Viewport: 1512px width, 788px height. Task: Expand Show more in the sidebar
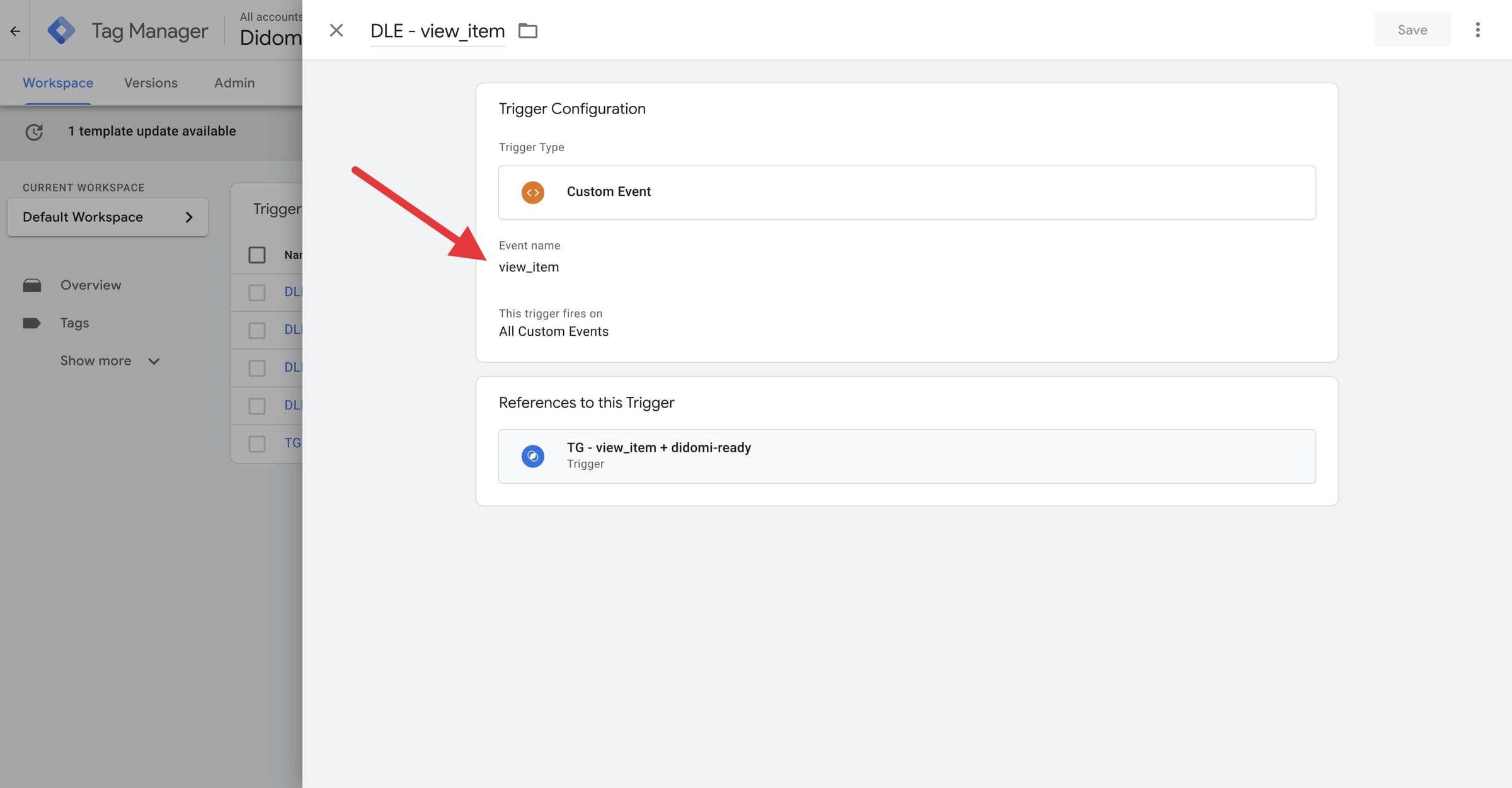click(110, 361)
